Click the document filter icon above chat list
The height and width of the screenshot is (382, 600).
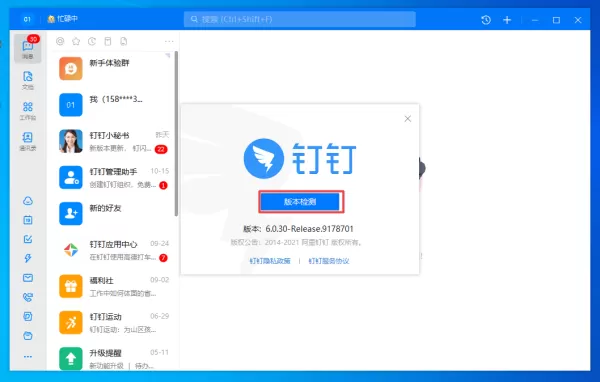click(124, 41)
